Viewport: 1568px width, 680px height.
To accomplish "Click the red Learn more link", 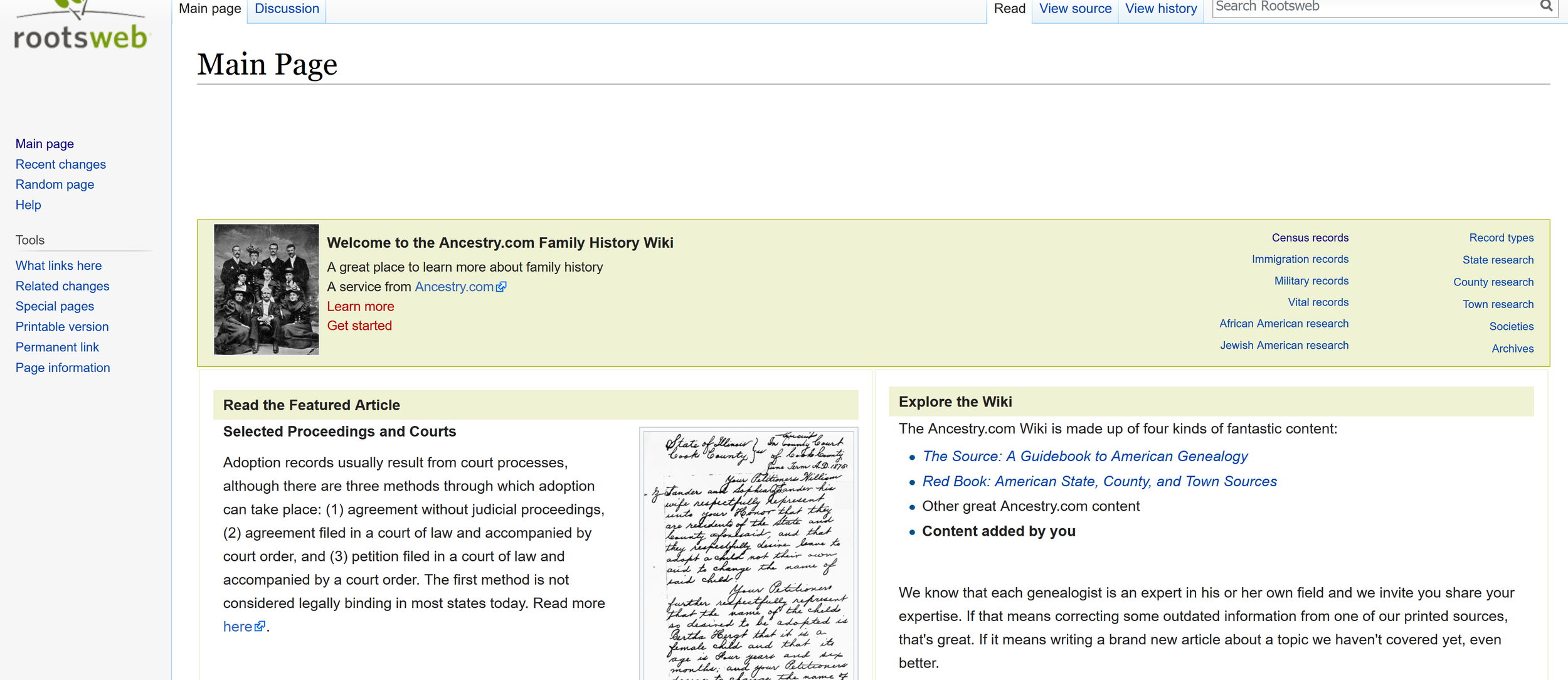I will click(x=361, y=307).
